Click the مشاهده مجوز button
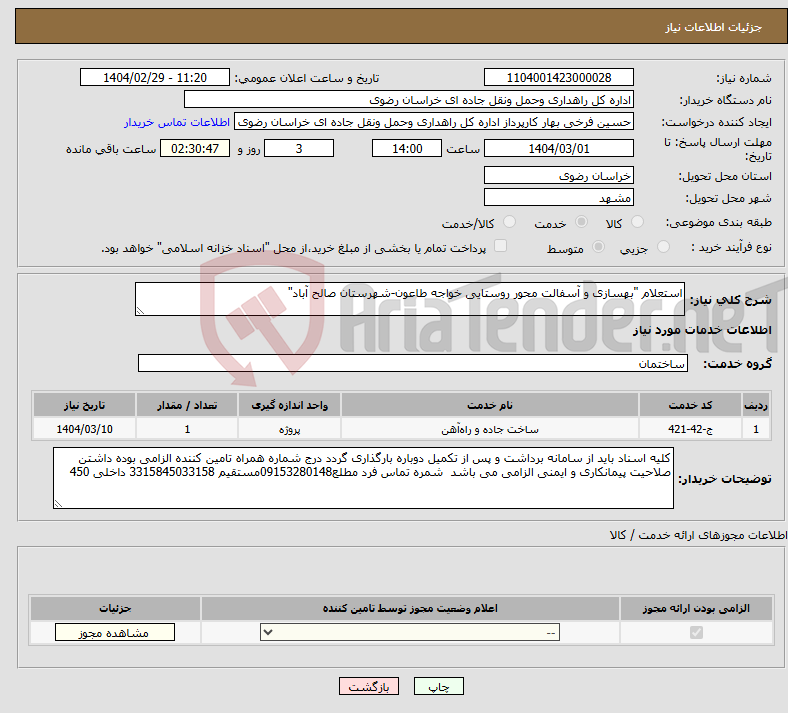Viewport: 788px width, 713px height. pyautogui.click(x=115, y=633)
